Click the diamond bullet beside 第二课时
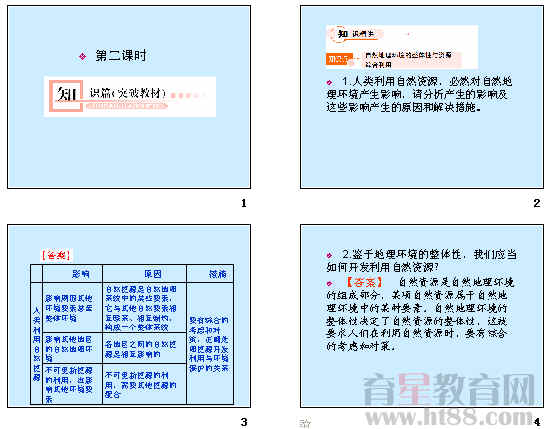This screenshot has width=550, height=429. pyautogui.click(x=83, y=56)
